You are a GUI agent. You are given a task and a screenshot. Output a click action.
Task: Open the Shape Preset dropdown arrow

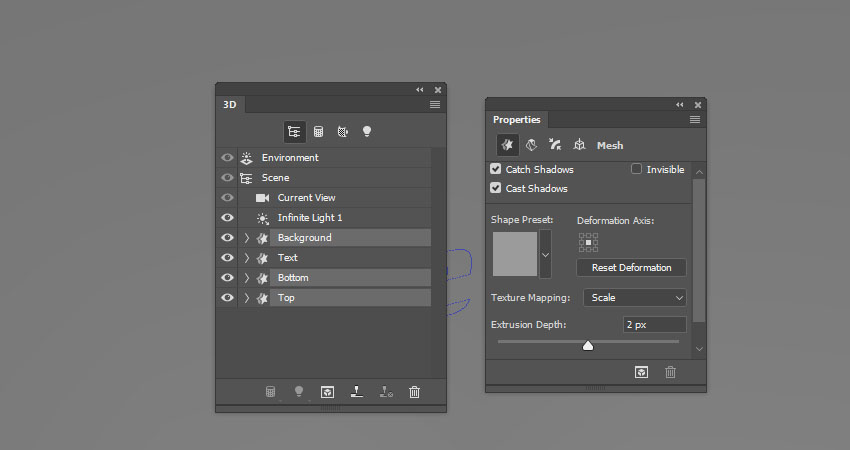[545, 254]
